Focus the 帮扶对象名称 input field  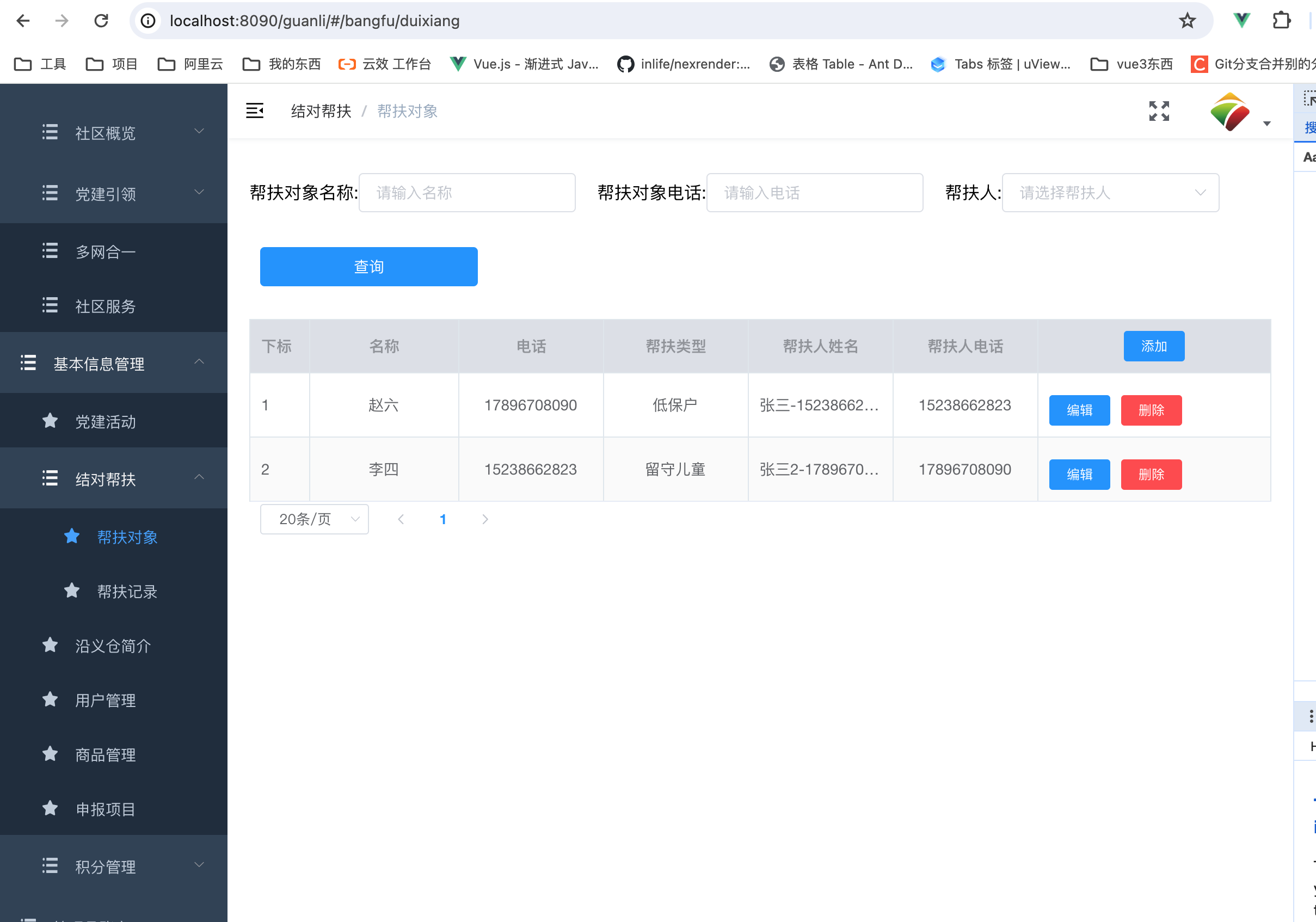coord(466,193)
